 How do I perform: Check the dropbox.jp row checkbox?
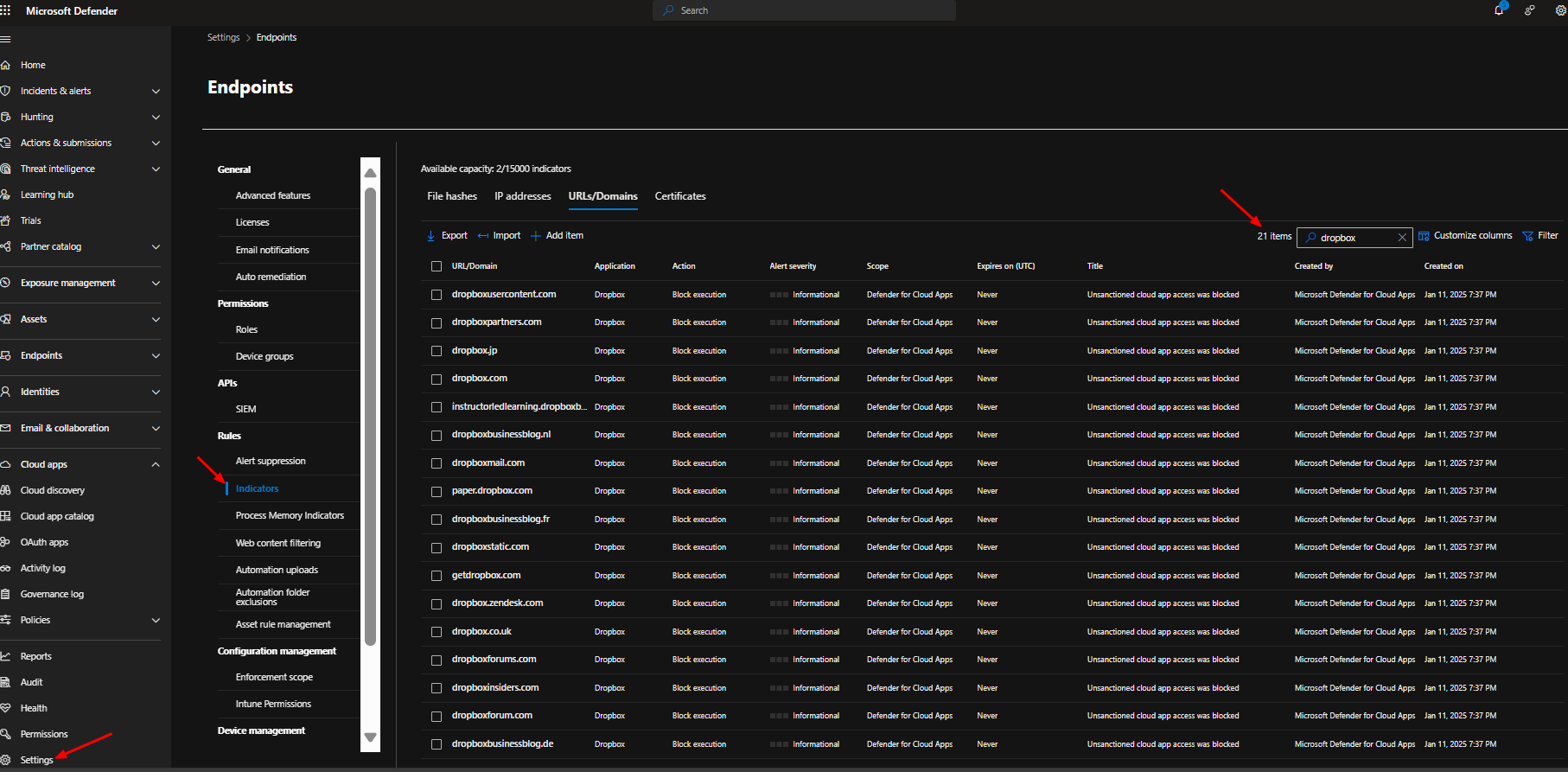point(437,351)
